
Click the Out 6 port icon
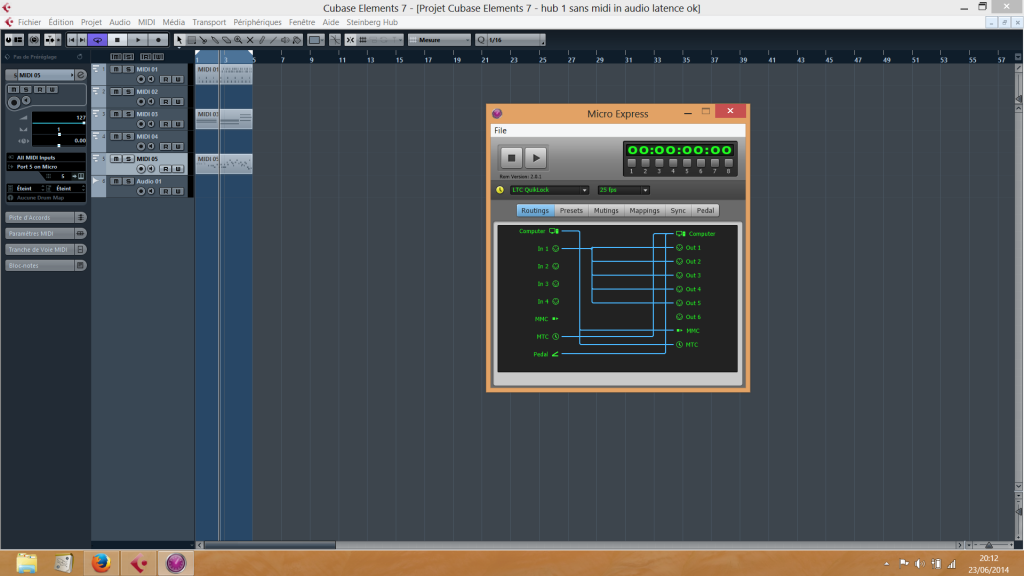(x=679, y=317)
